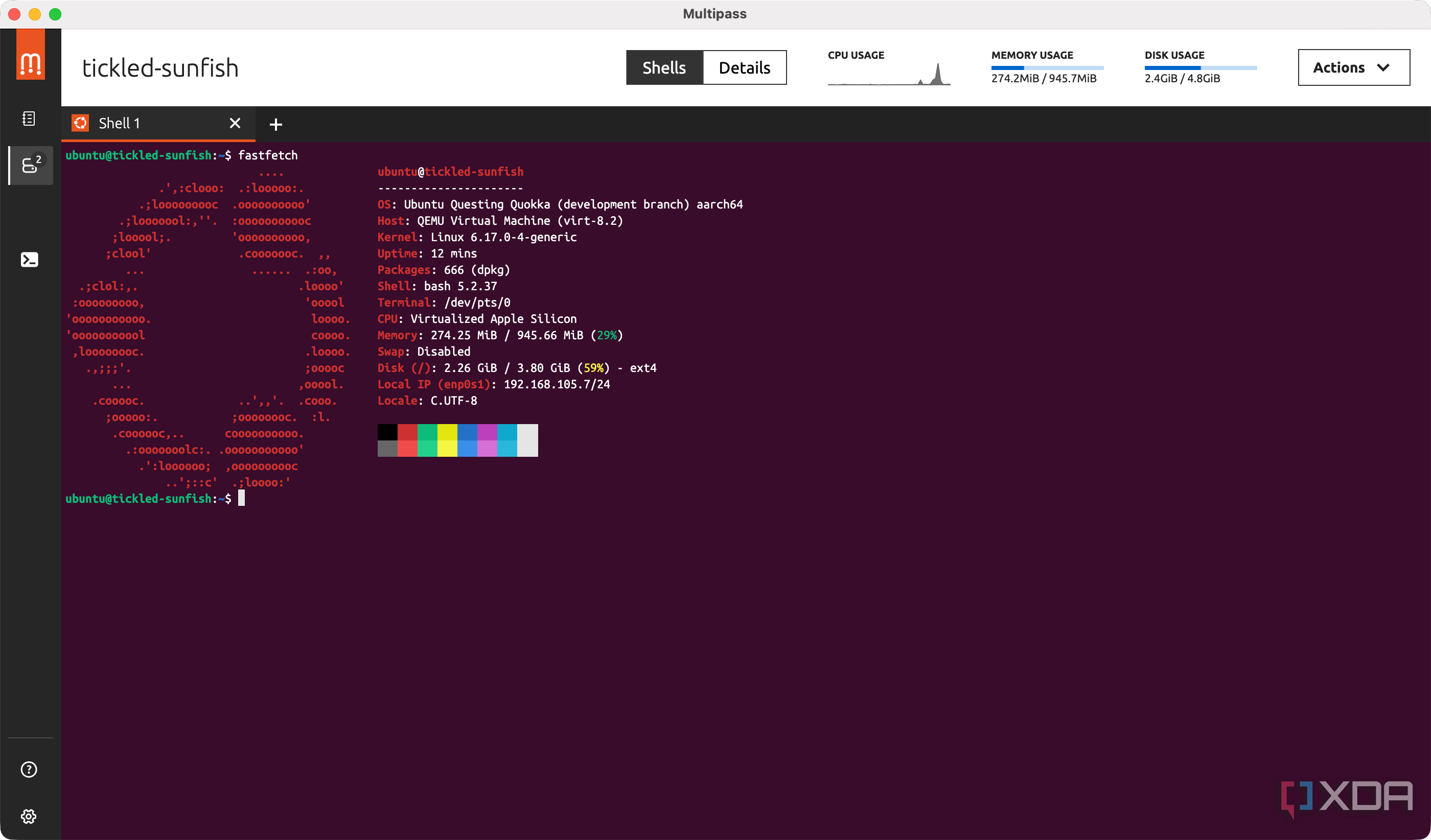Click the 2.4GiB / 4.8GiB disk value

1182,78
